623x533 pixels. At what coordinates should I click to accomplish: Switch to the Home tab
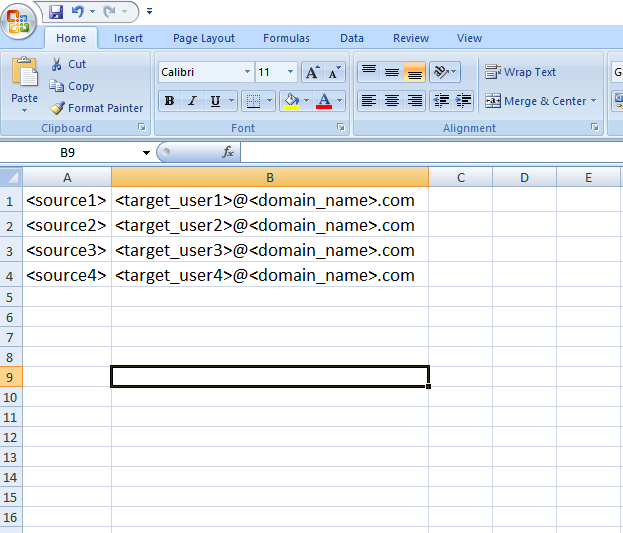coord(71,38)
